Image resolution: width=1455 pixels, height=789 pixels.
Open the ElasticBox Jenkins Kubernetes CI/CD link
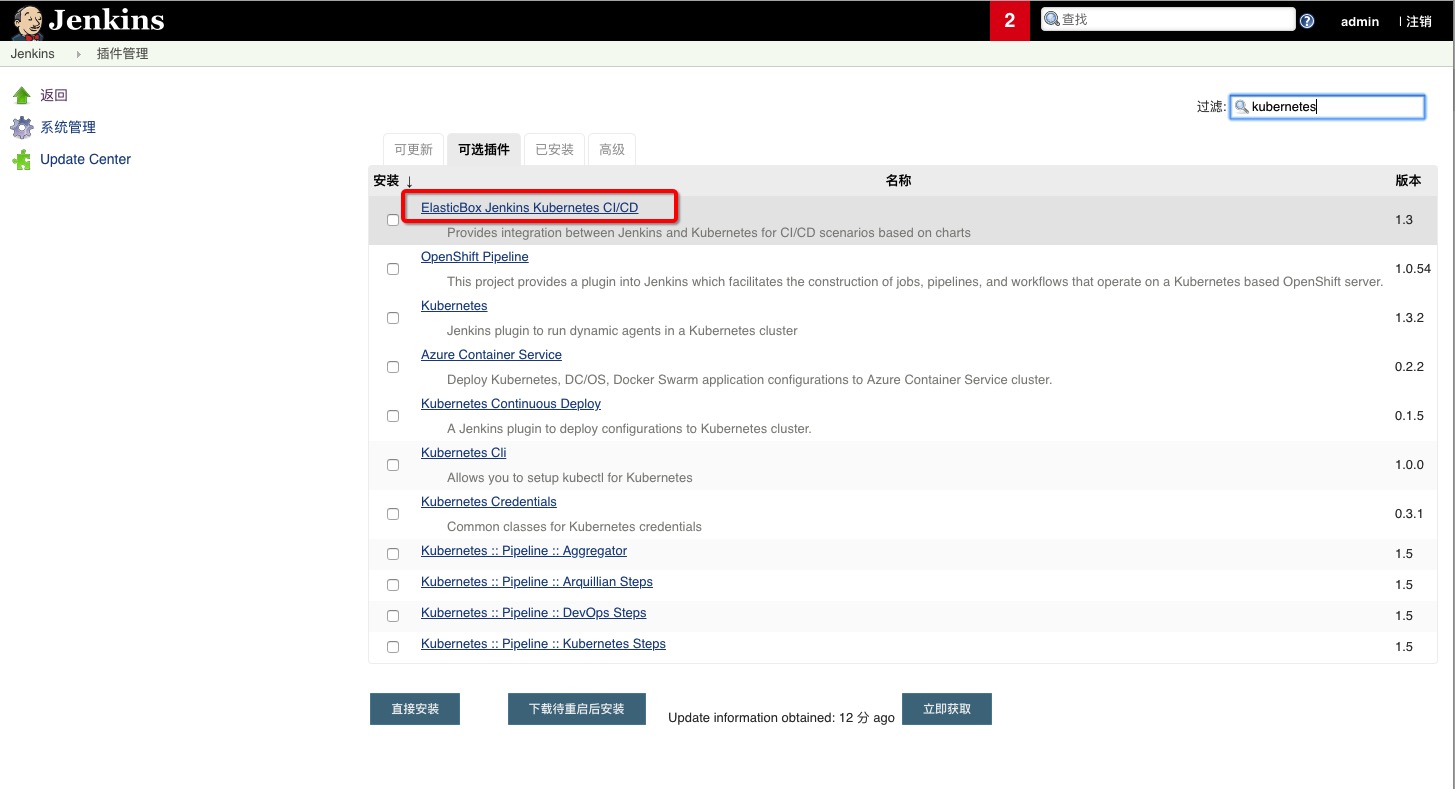coord(529,208)
